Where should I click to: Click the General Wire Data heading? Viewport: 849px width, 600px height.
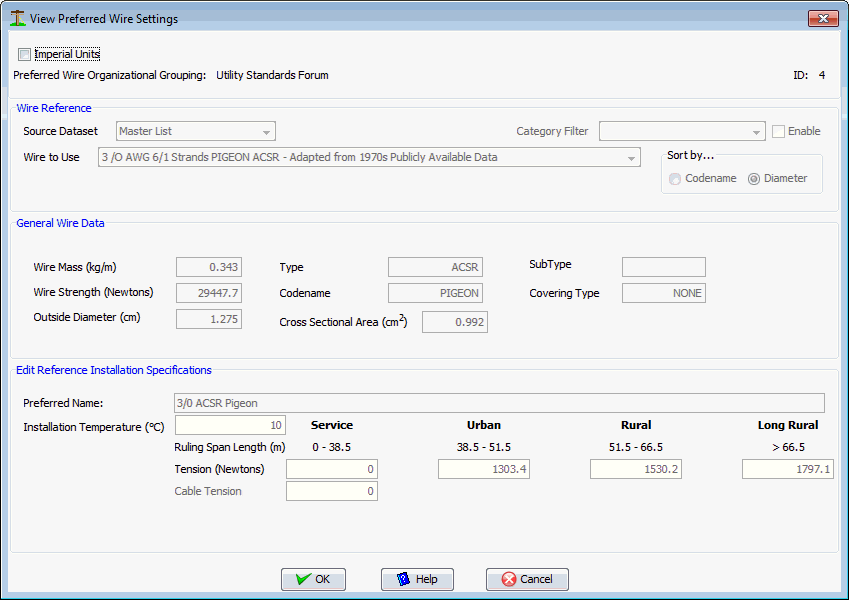point(60,223)
